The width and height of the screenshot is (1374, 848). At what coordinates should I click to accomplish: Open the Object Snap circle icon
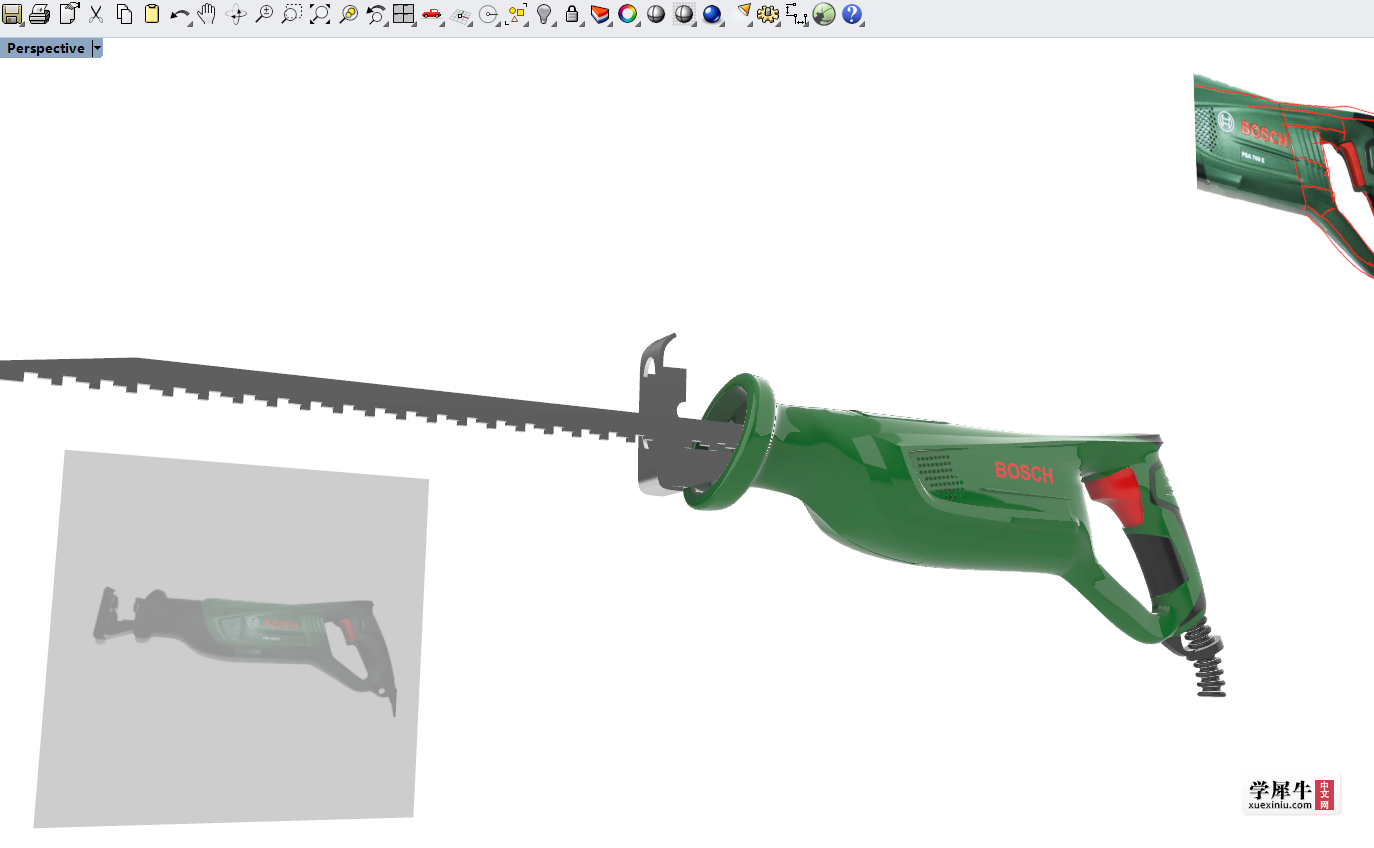(488, 14)
